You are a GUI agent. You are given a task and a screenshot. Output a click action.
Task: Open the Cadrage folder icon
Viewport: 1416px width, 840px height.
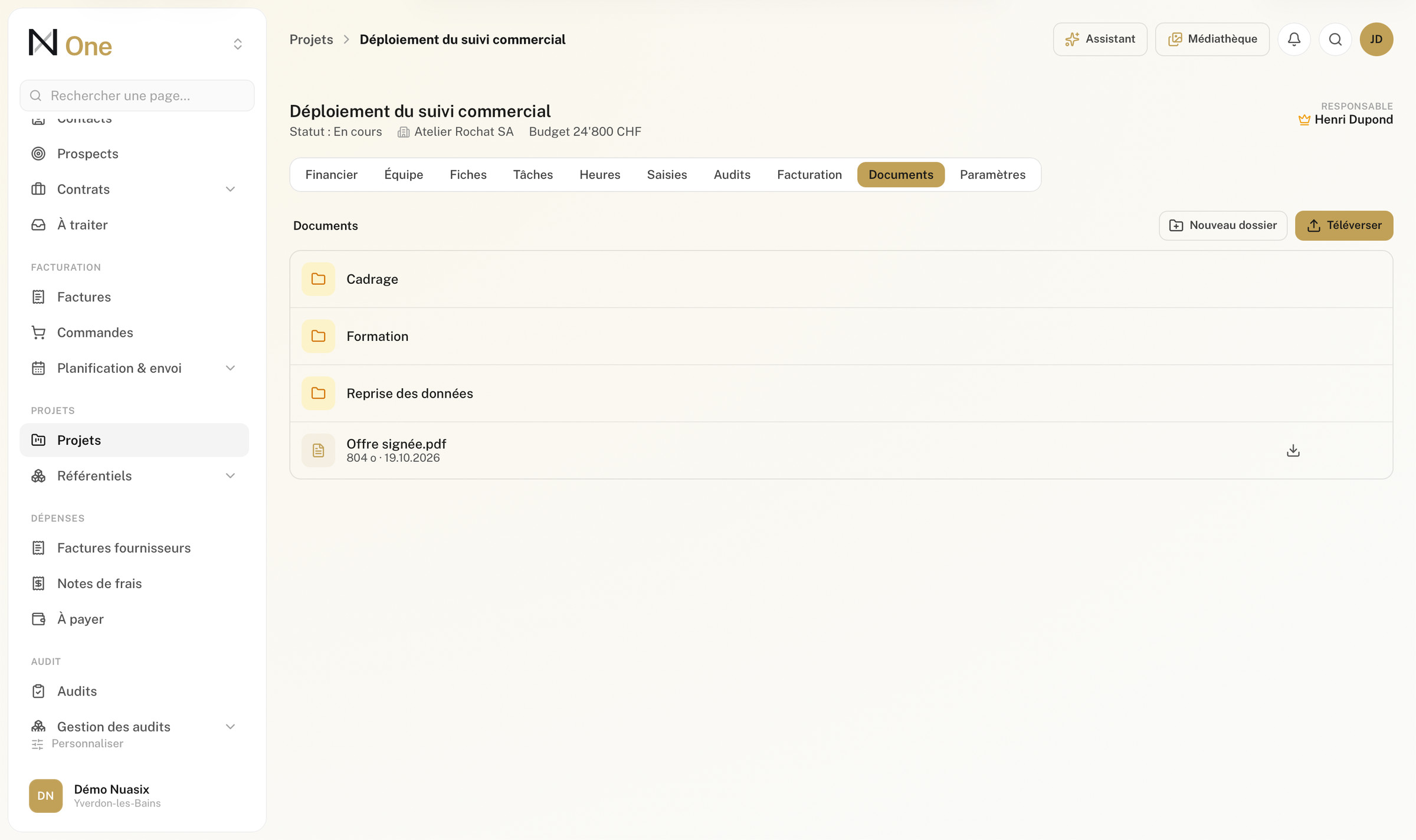[x=318, y=279]
